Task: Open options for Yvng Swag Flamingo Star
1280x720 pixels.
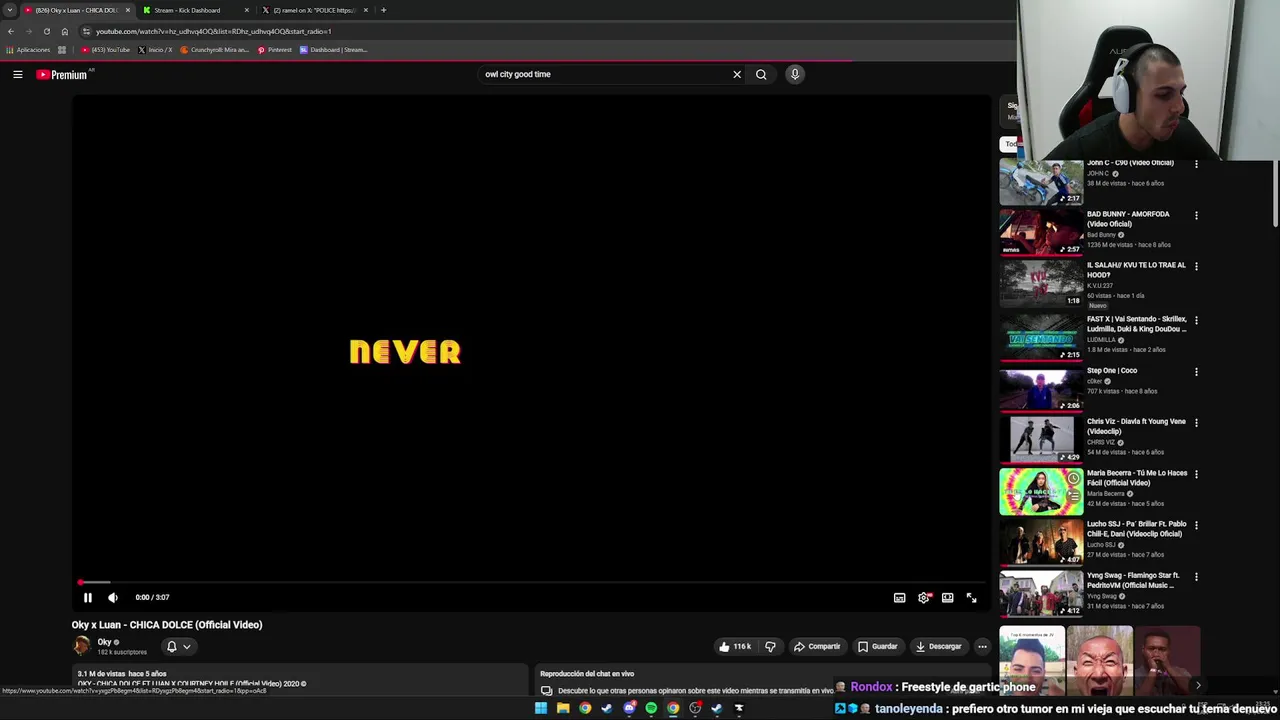Action: tap(1196, 577)
